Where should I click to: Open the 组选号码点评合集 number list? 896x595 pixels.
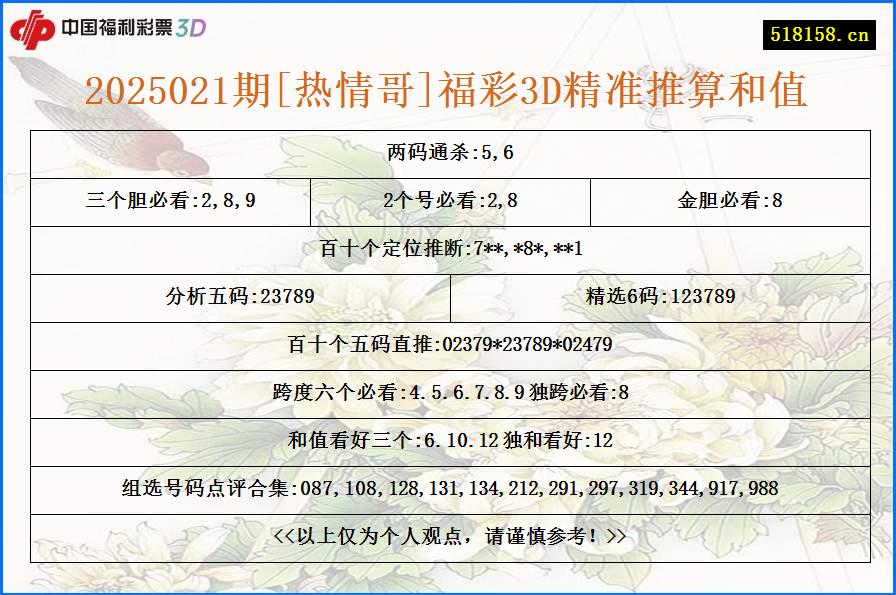(448, 486)
